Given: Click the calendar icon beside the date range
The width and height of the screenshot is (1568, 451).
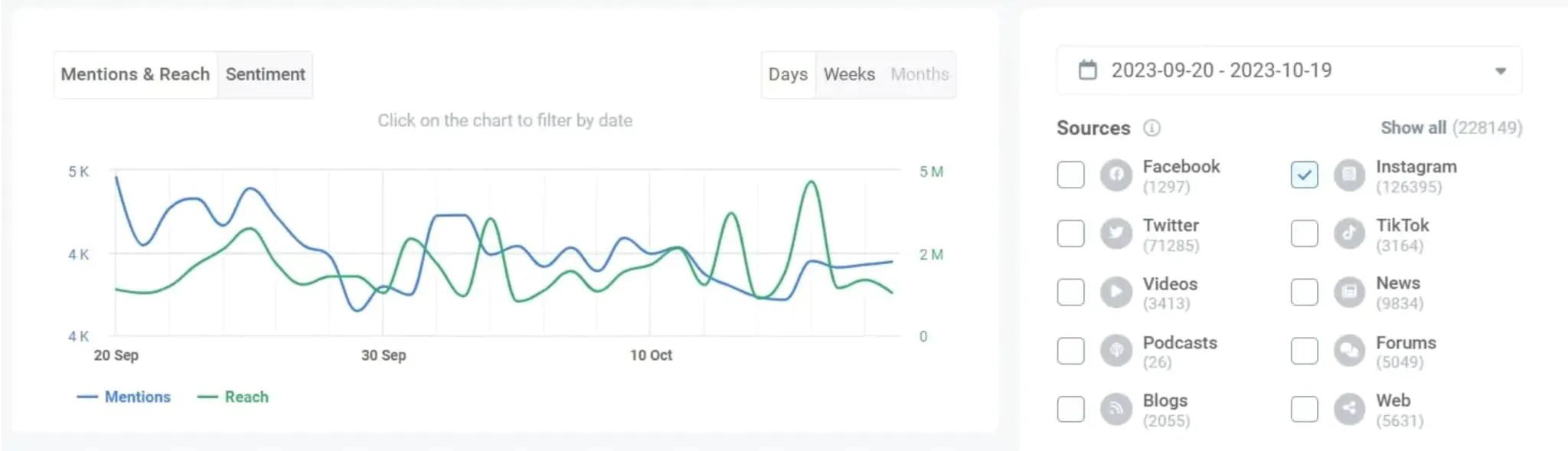Looking at the screenshot, I should tap(1087, 70).
